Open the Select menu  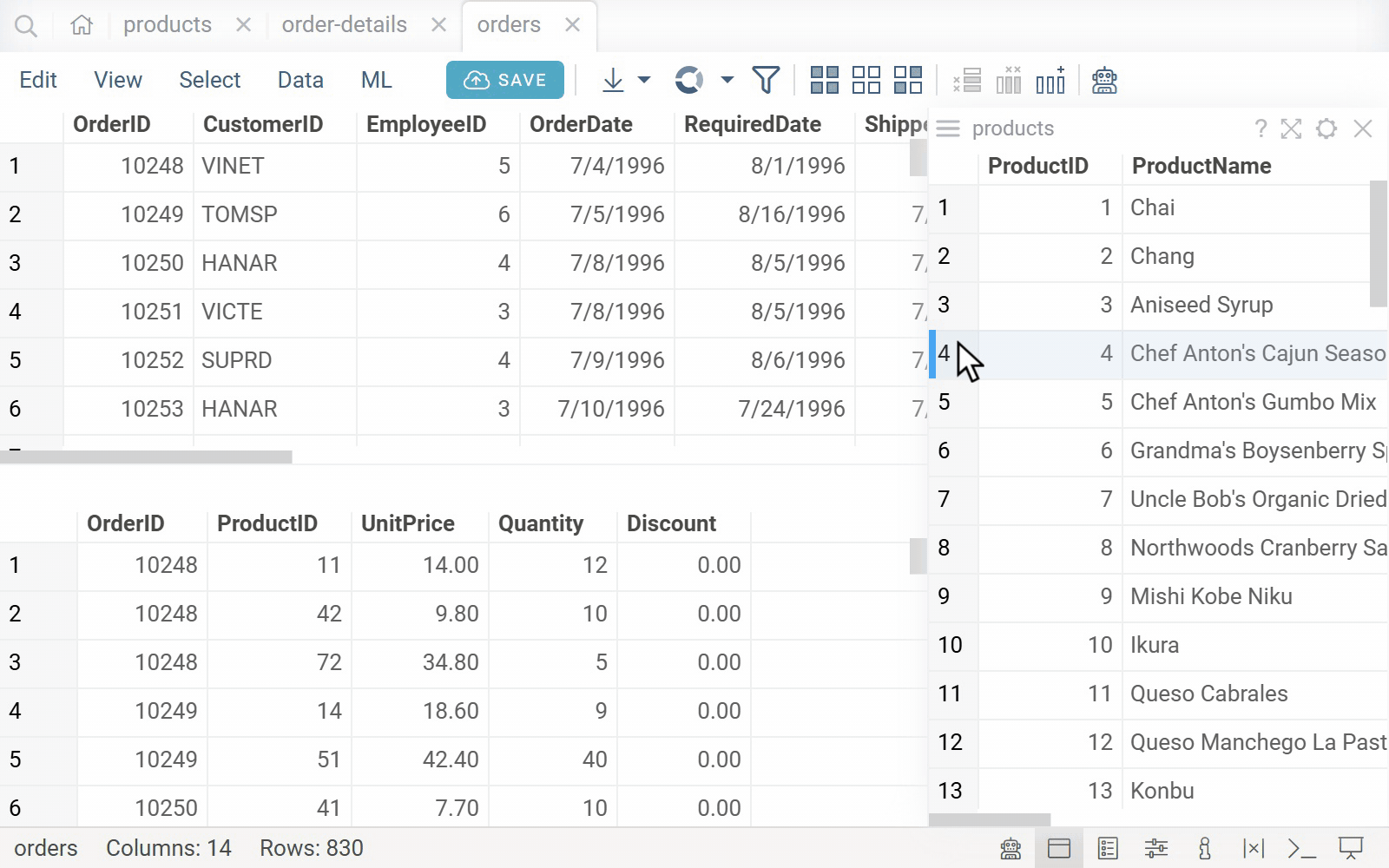[210, 80]
